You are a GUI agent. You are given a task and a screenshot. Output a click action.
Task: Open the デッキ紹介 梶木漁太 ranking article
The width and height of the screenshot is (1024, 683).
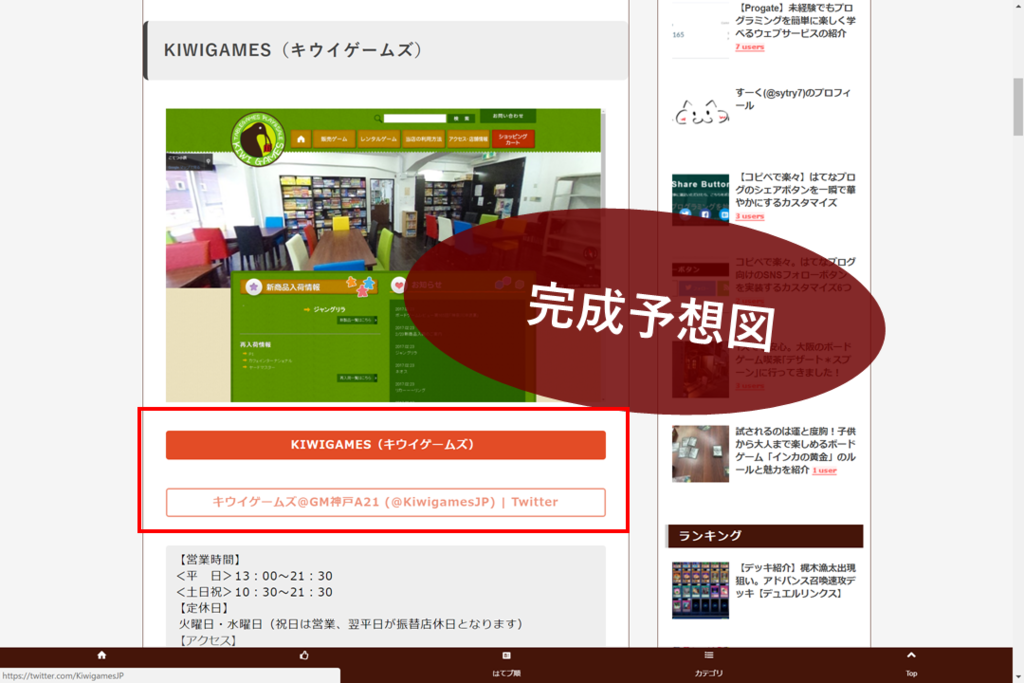tap(795, 580)
